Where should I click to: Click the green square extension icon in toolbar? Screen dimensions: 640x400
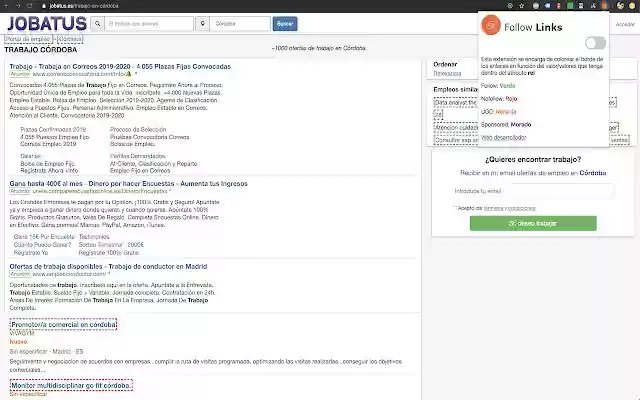tap(570, 6)
